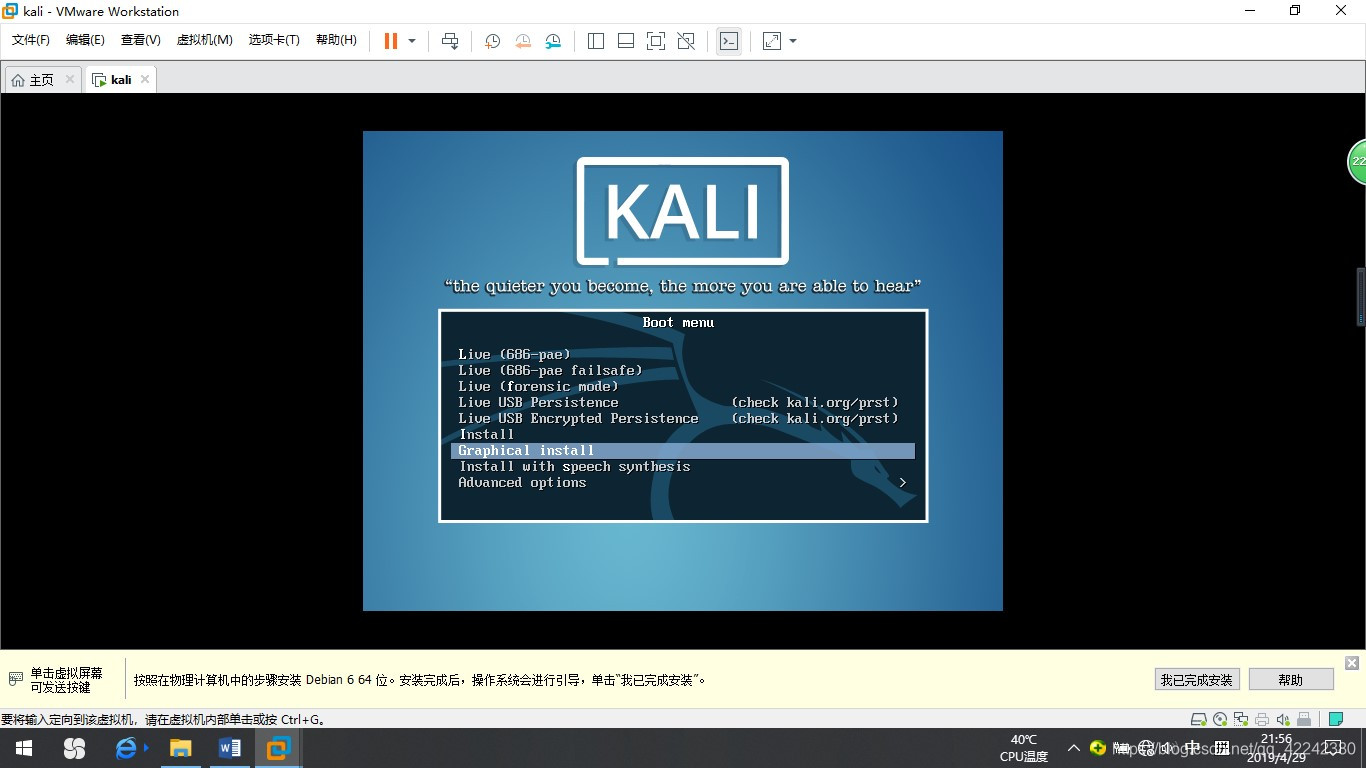
Task: Click the sound card status icon
Action: (1283, 719)
